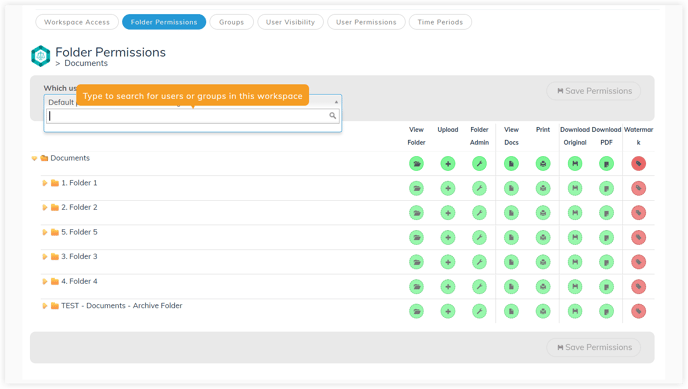Click View Docs icon for 4. Folder 4
The image size is (688, 389).
[x=511, y=286]
